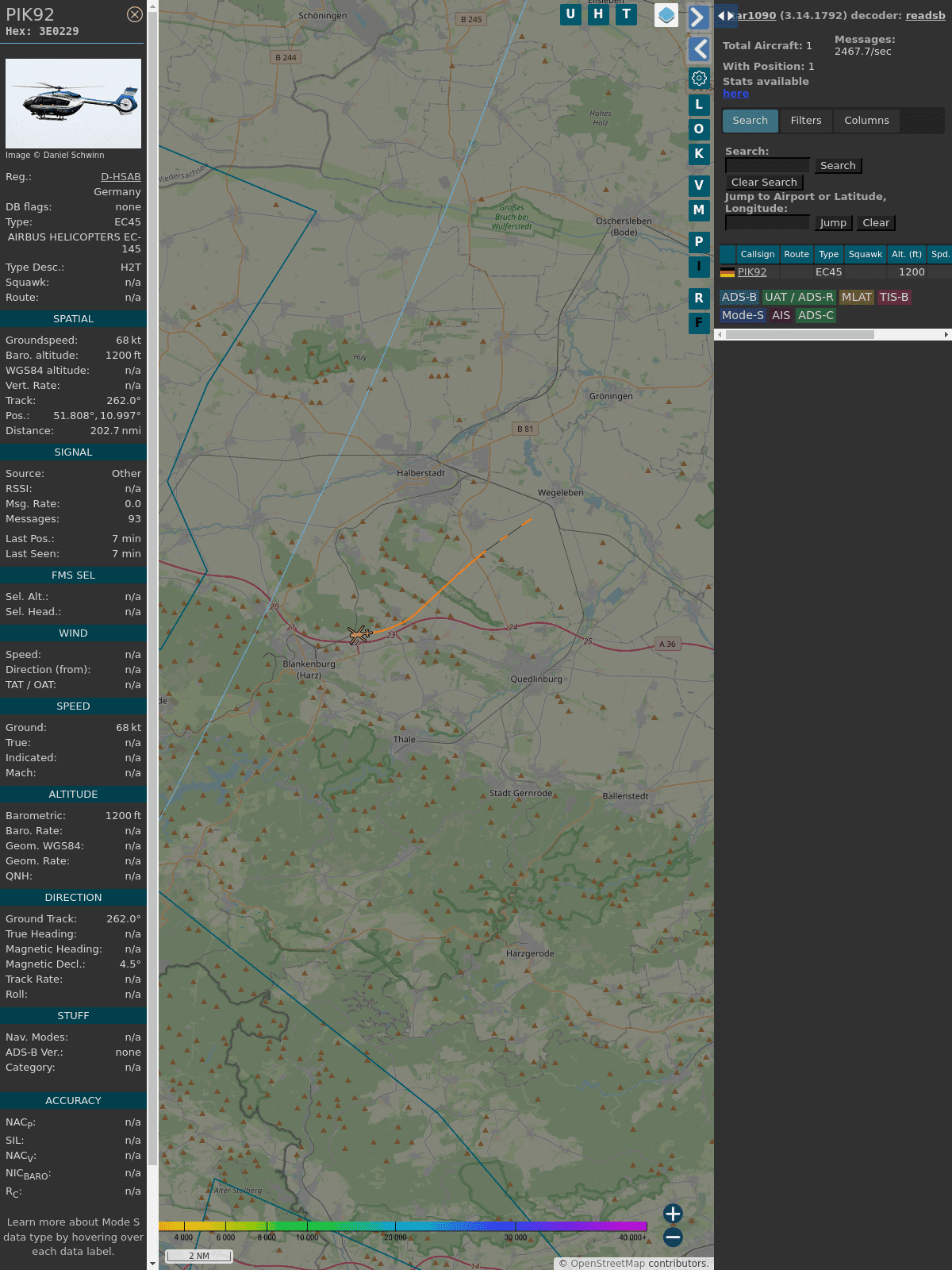This screenshot has width=952, height=1270.
Task: Select the PIK92 callsign in table
Action: [752, 272]
